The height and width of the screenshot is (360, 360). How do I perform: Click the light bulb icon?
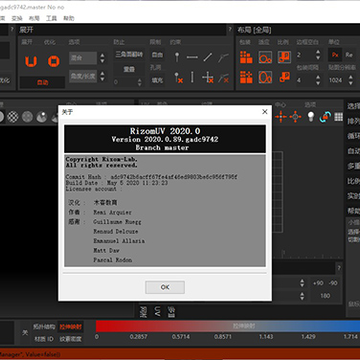[311, 116]
